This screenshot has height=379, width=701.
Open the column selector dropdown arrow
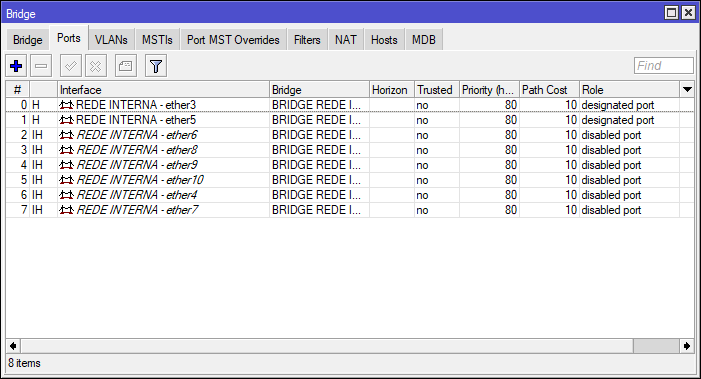point(687,90)
